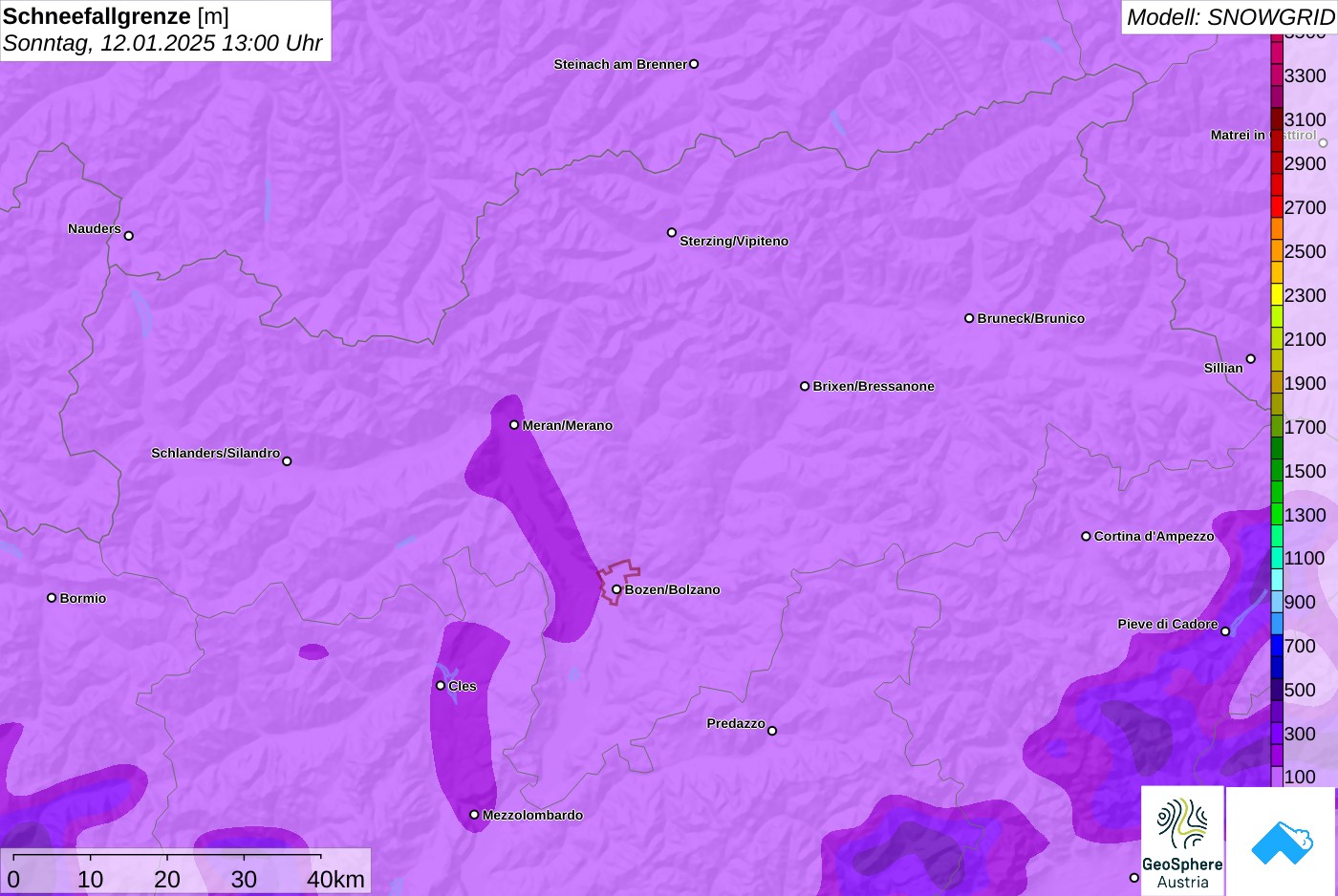This screenshot has width=1338, height=896.
Task: Open the GeoSphere Austria logo
Action: (1182, 841)
